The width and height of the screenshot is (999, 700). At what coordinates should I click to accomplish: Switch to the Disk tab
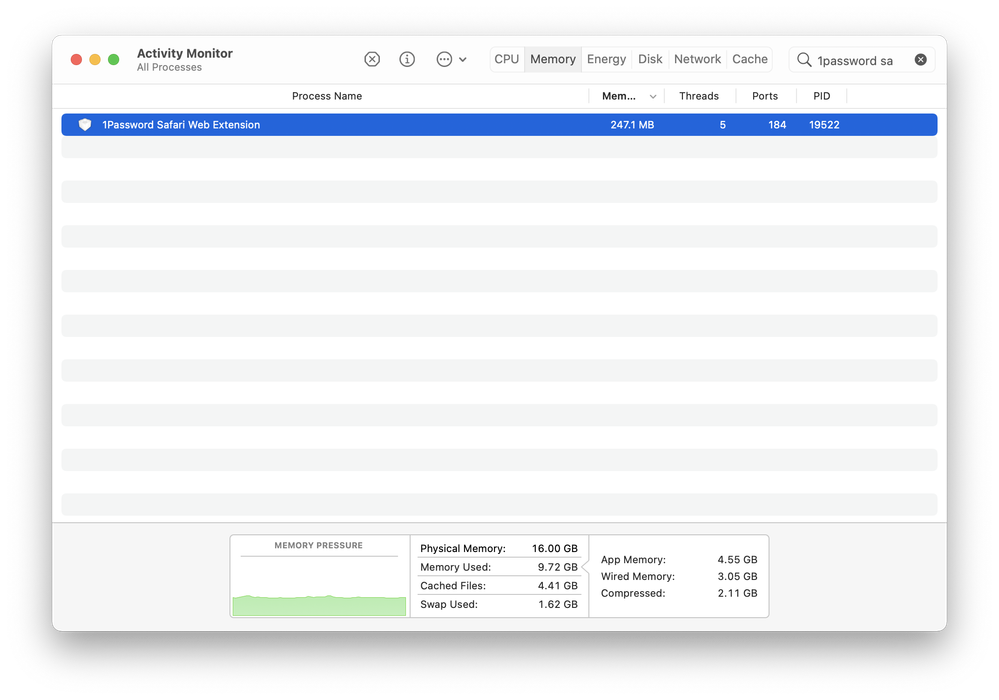pyautogui.click(x=650, y=59)
